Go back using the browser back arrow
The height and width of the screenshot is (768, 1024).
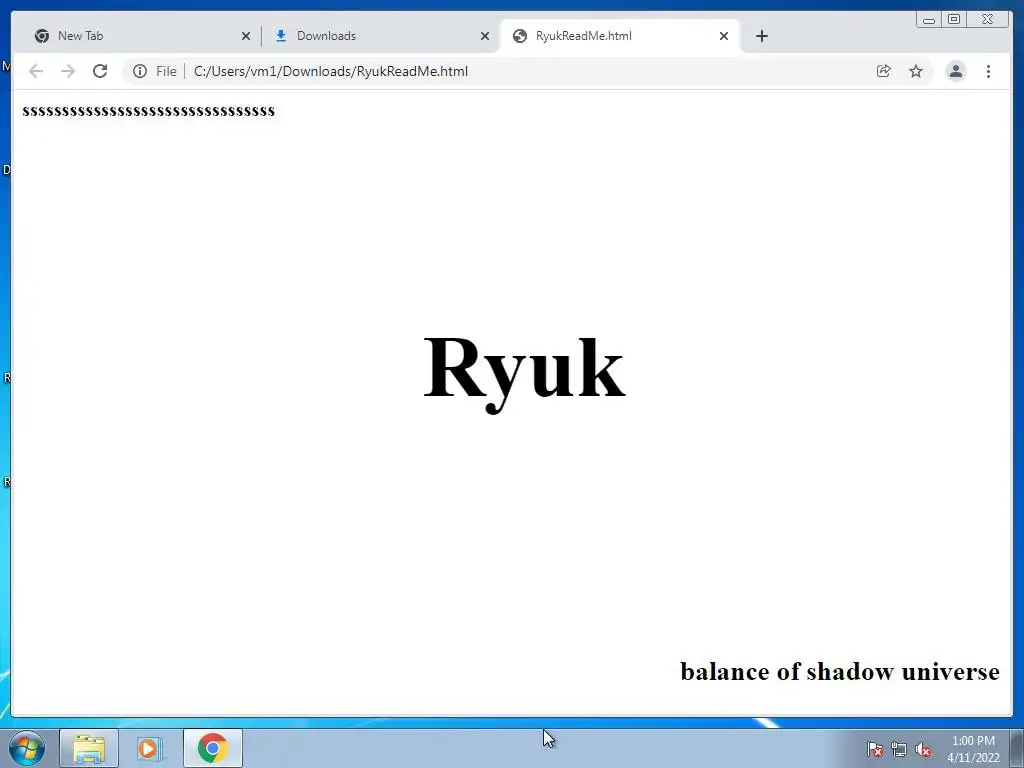click(x=36, y=71)
